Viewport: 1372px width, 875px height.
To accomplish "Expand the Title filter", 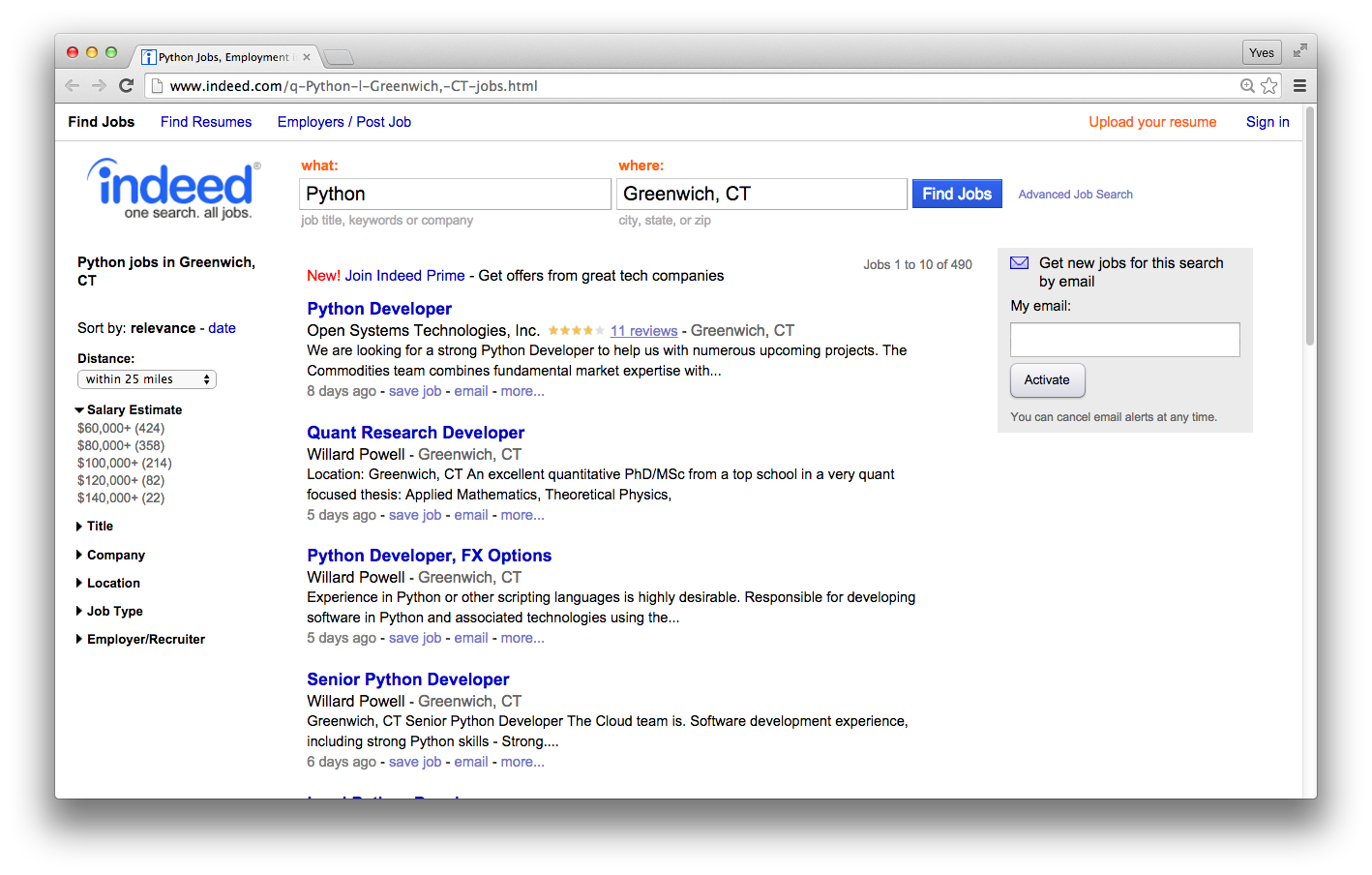I will [95, 526].
